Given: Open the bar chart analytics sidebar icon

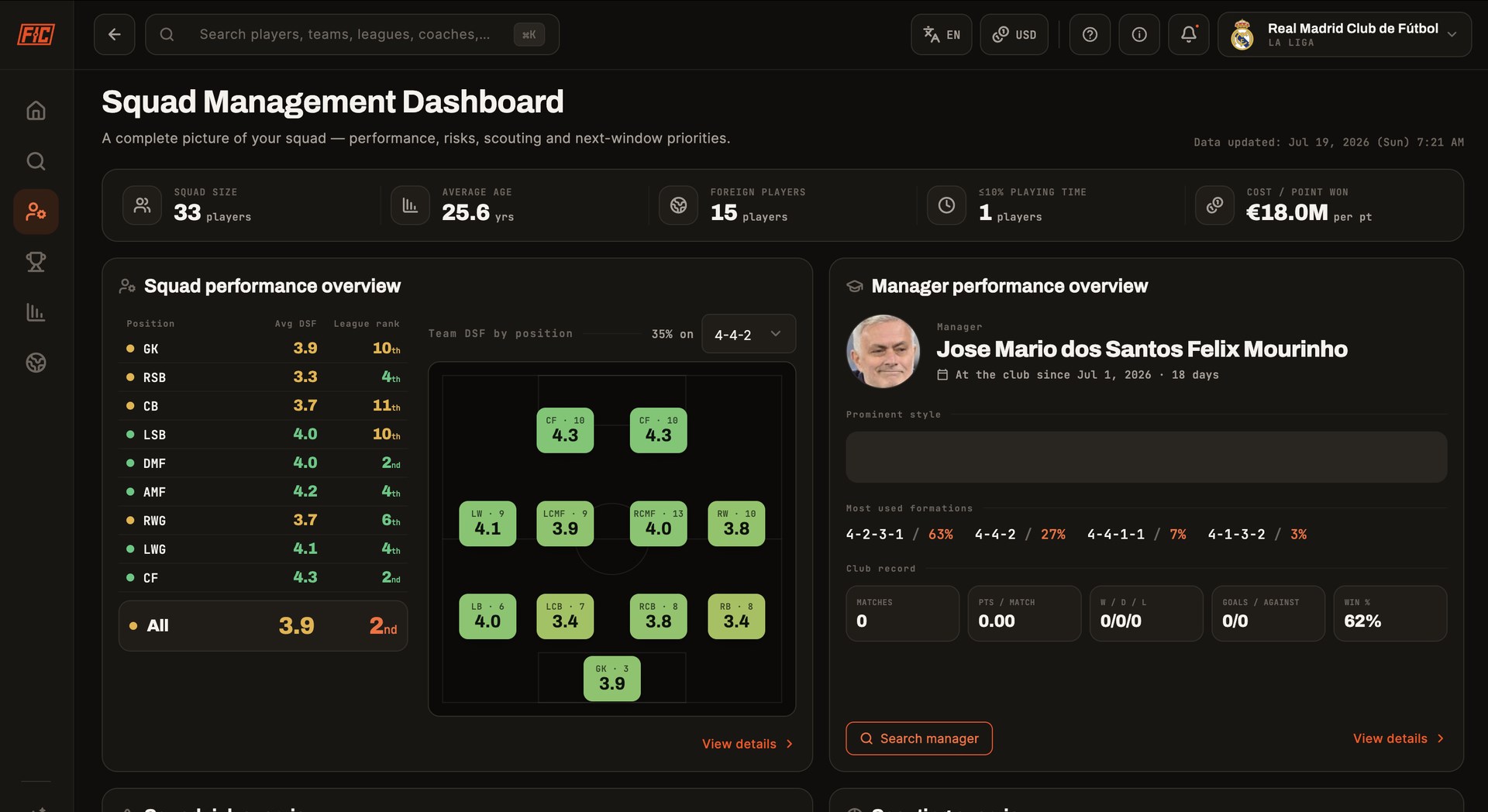Looking at the screenshot, I should coord(36,312).
